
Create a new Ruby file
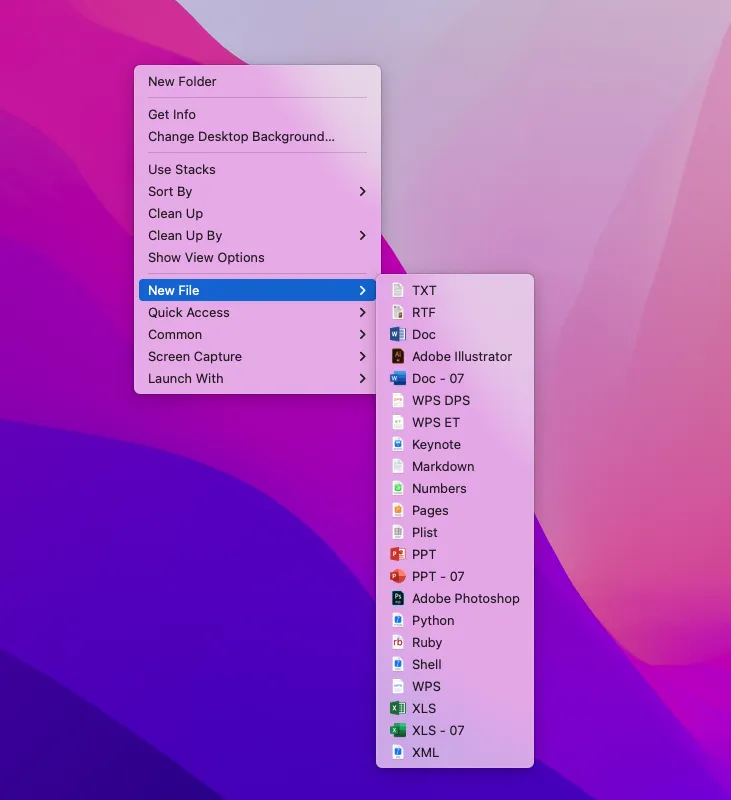[455, 642]
